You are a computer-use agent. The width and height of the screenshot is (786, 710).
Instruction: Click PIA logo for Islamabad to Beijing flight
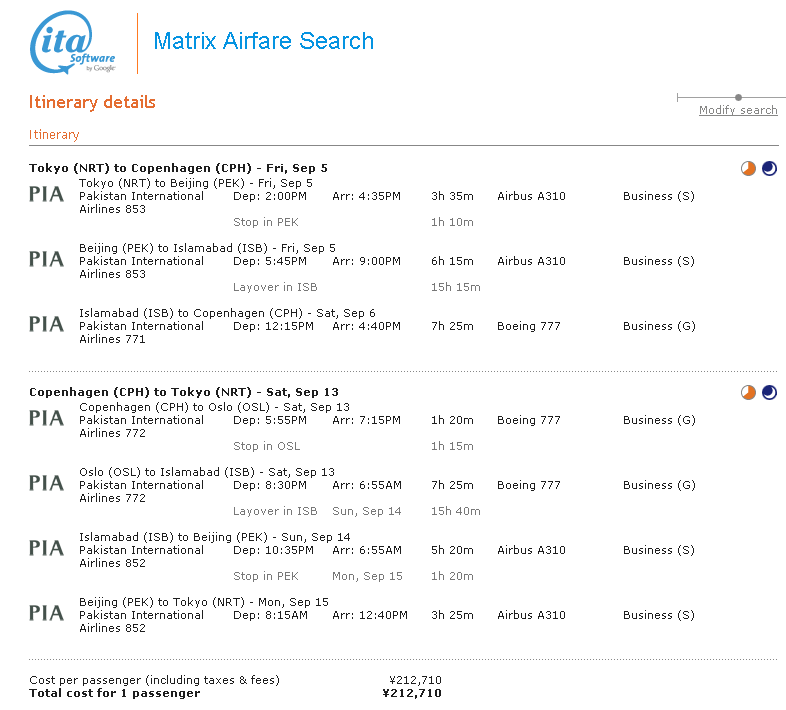[47, 548]
